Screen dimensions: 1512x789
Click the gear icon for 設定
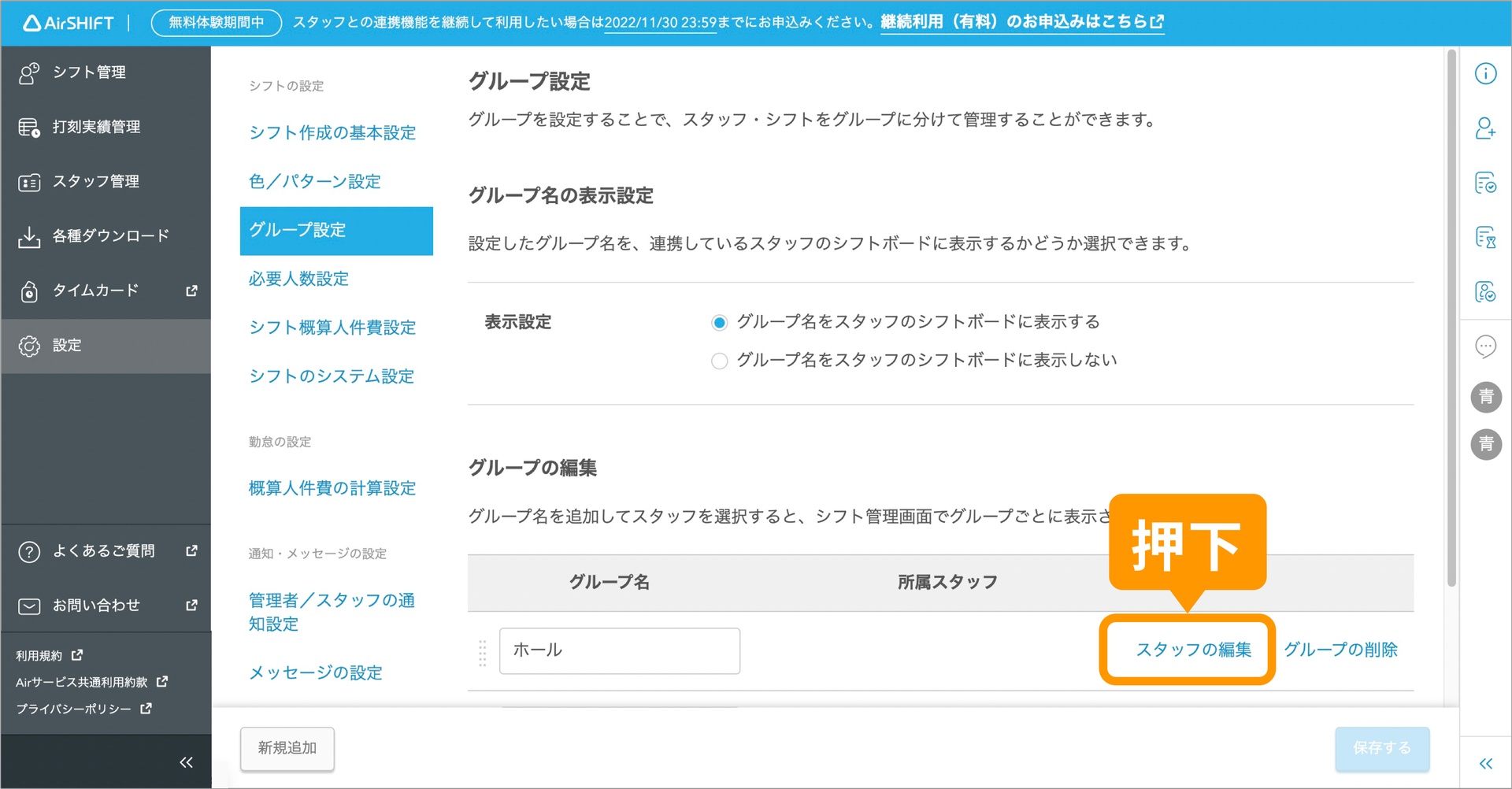[29, 346]
